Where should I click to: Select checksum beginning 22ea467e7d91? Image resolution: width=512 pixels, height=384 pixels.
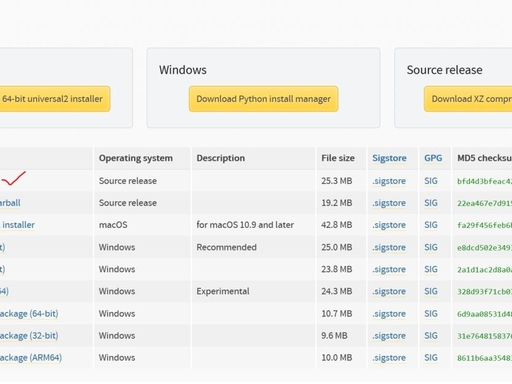[x=484, y=203]
